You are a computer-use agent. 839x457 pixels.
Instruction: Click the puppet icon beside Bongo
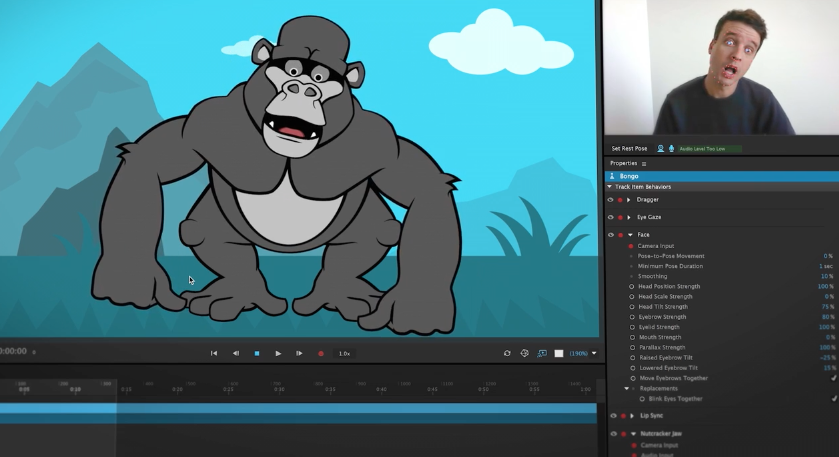pyautogui.click(x=612, y=176)
